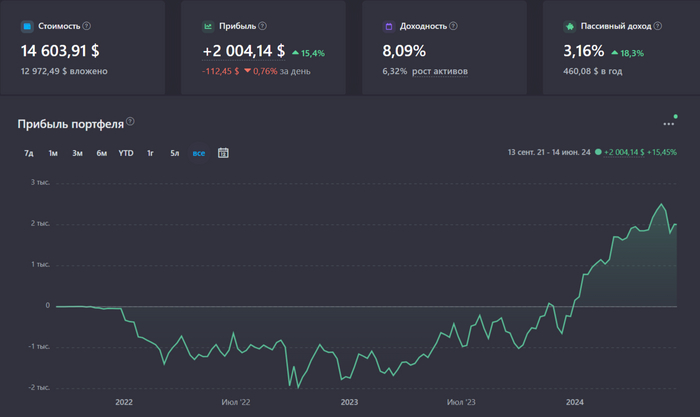Switch chart to 3м period
The height and width of the screenshot is (417, 700).
tap(77, 153)
